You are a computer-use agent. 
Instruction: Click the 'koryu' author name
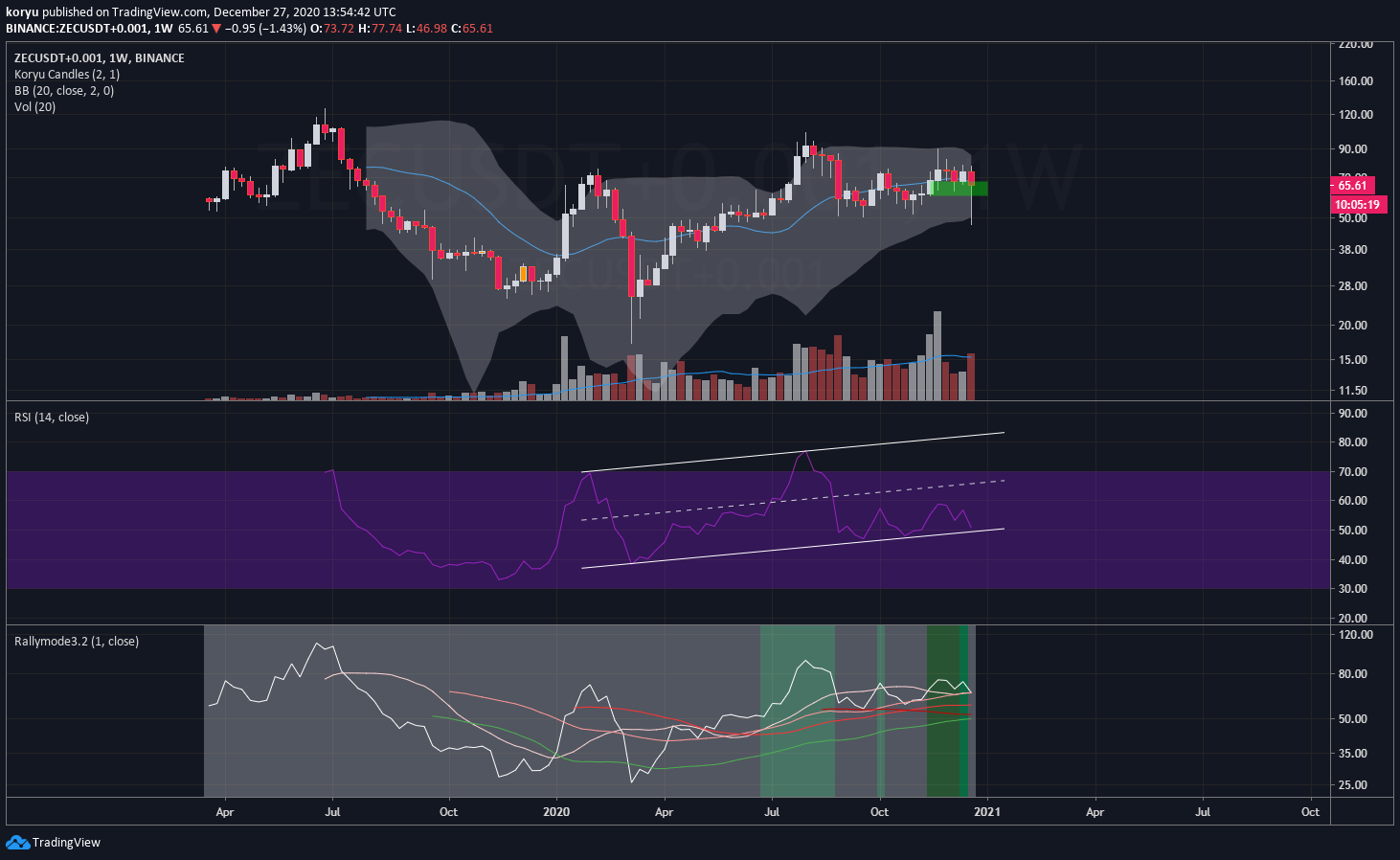click(x=22, y=12)
